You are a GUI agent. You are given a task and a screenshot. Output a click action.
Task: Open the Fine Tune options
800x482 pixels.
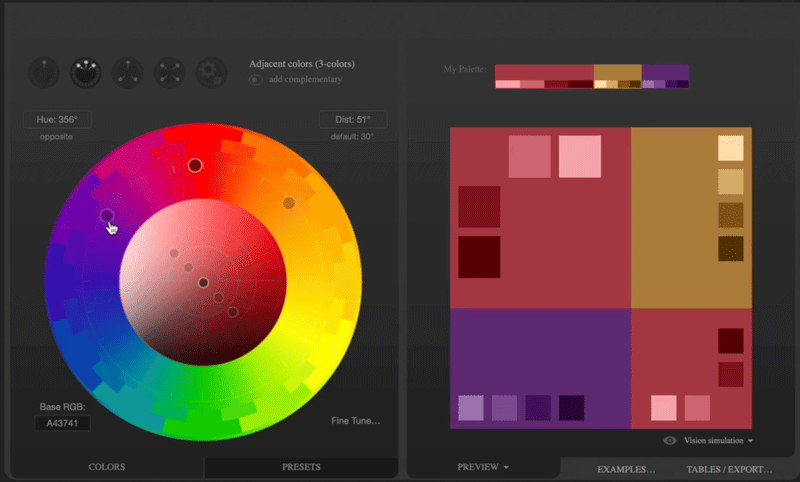355,421
